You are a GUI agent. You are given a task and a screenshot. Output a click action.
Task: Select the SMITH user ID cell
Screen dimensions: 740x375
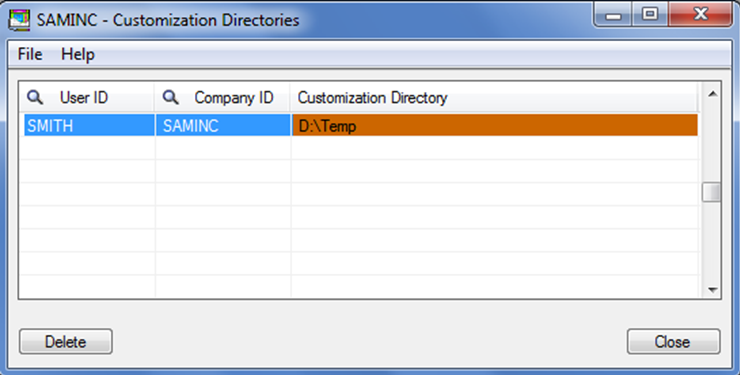[89, 125]
